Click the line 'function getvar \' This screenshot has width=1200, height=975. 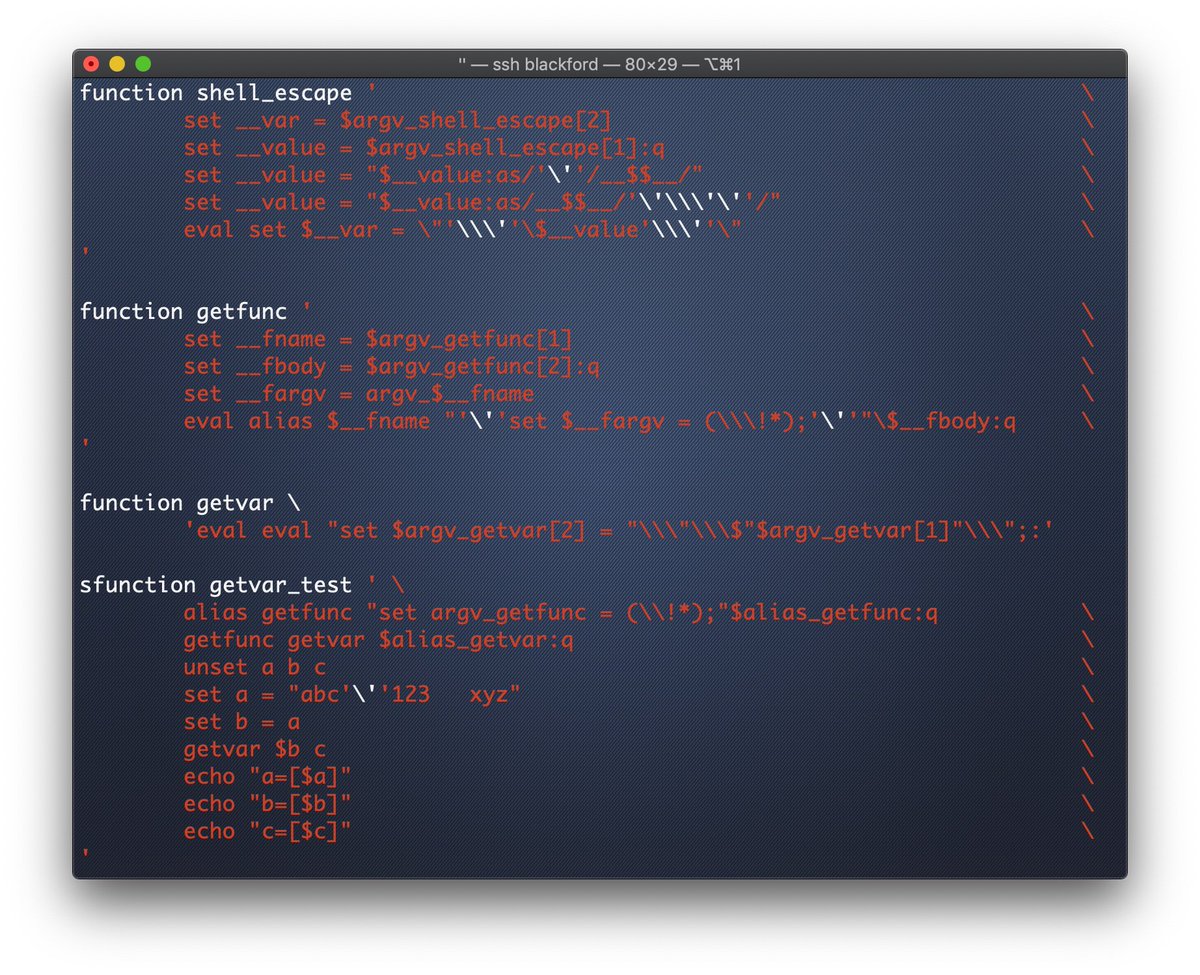(x=190, y=503)
